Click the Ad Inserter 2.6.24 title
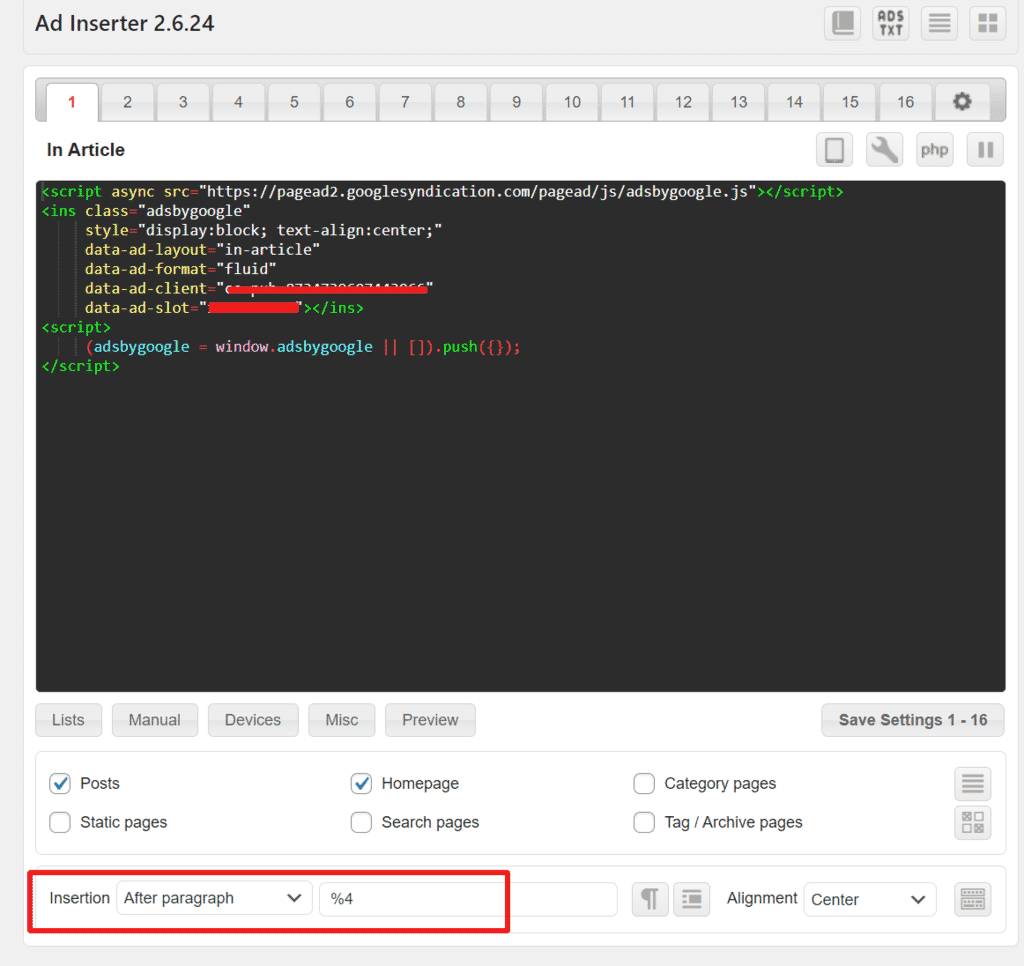The image size is (1024, 966). (x=124, y=24)
